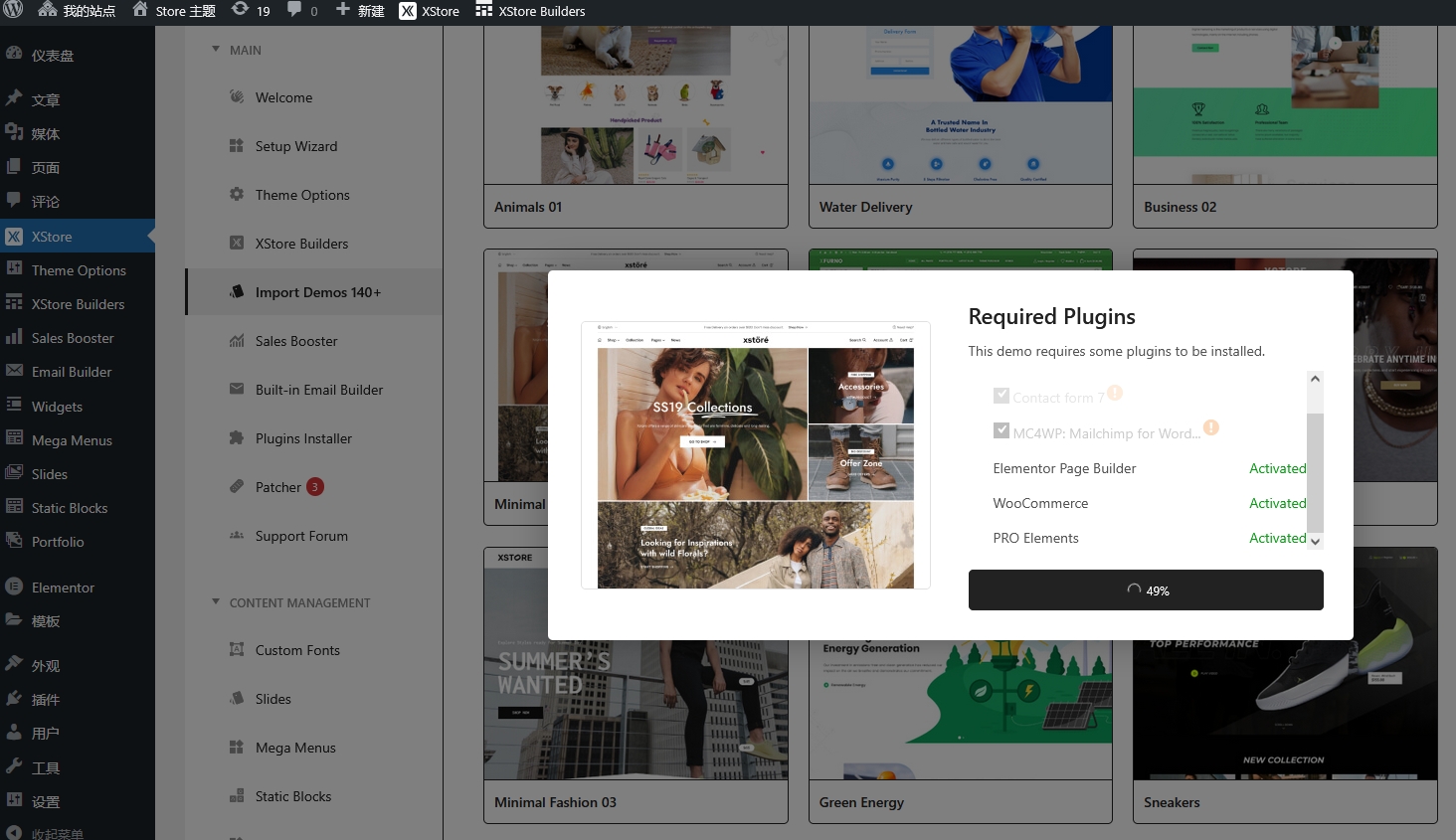The height and width of the screenshot is (840, 1456).
Task: Open the comments bubble icon in admin bar
Action: pos(294,10)
